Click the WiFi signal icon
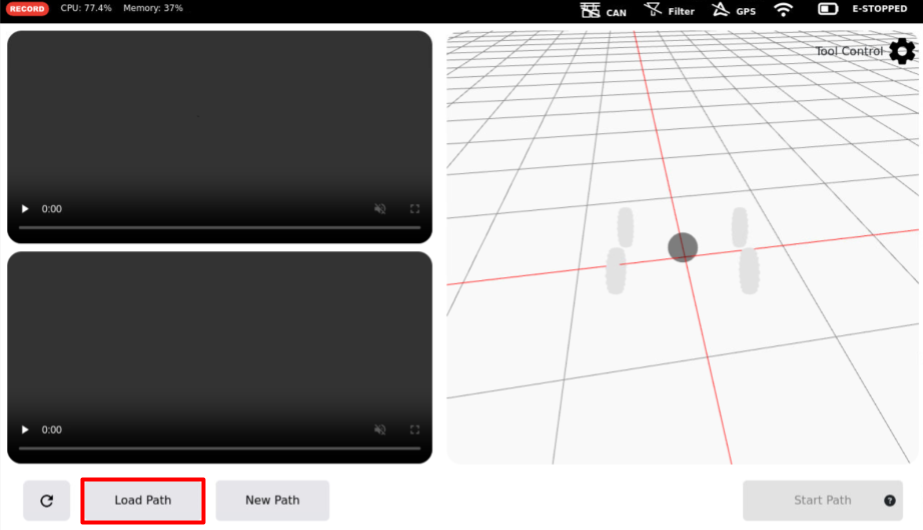 tap(783, 10)
